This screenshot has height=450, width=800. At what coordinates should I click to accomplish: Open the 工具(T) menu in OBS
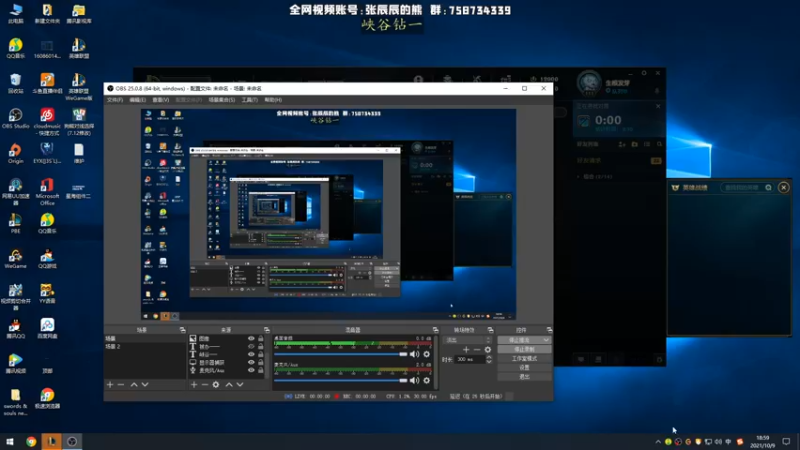[x=249, y=100]
